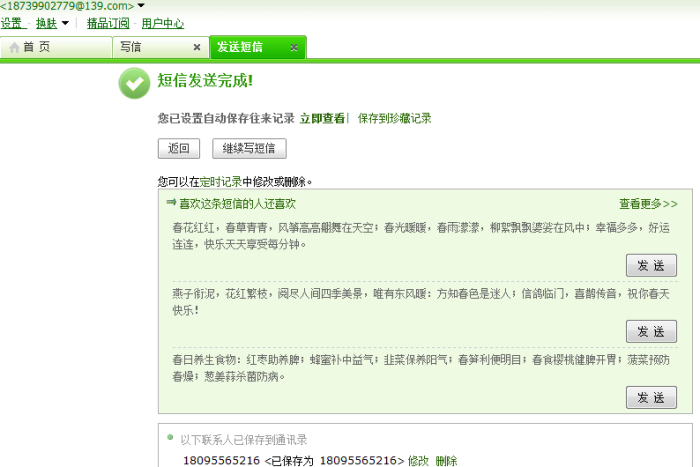This screenshot has width=700, height=467.
Task: Select the 燕子衔泥，花红繁枝 message text
Action: [x=421, y=302]
